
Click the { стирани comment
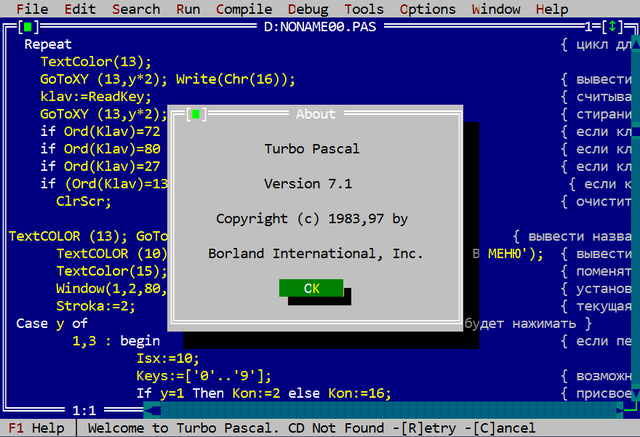pos(596,114)
